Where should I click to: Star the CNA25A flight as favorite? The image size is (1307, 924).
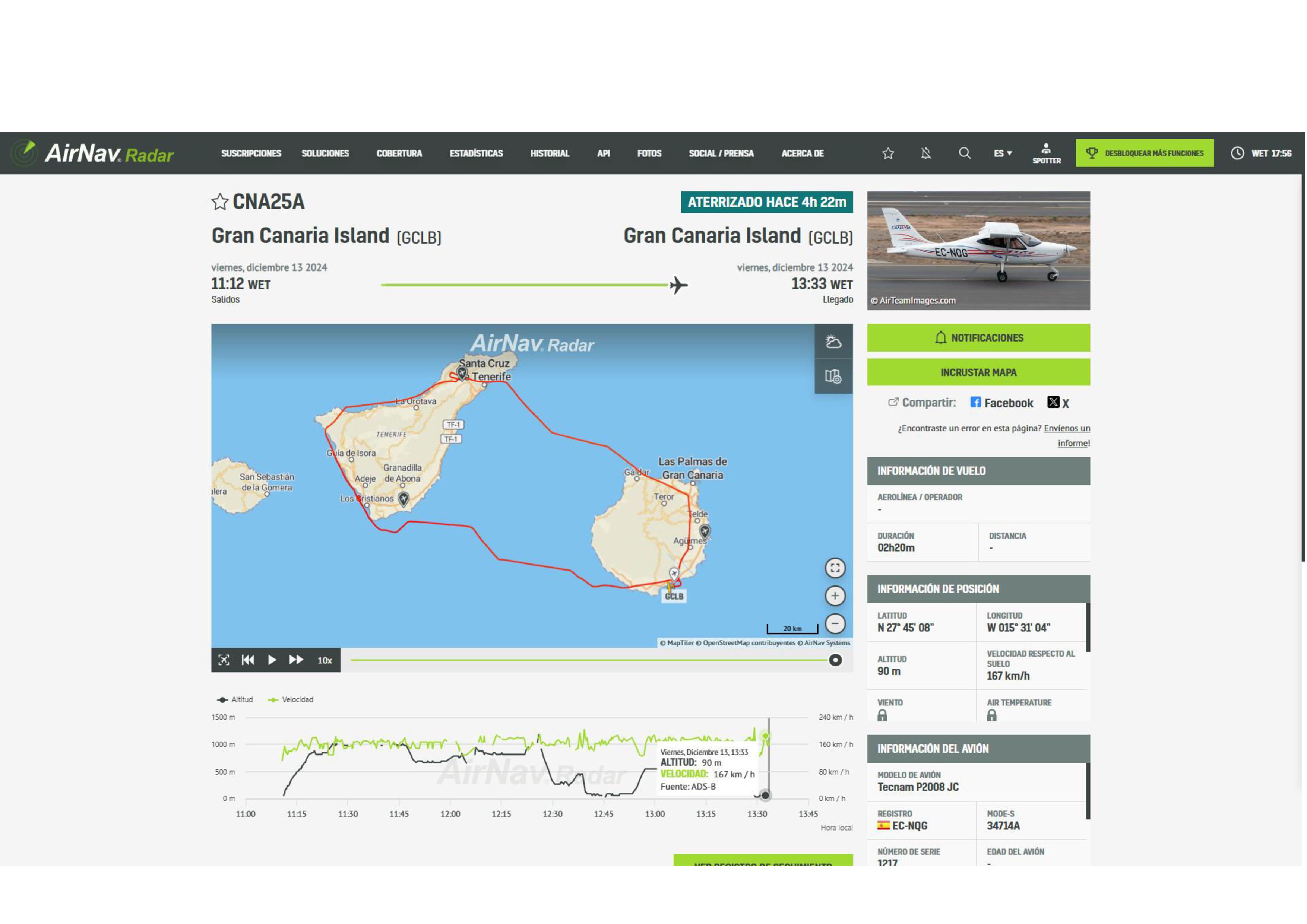(x=220, y=202)
